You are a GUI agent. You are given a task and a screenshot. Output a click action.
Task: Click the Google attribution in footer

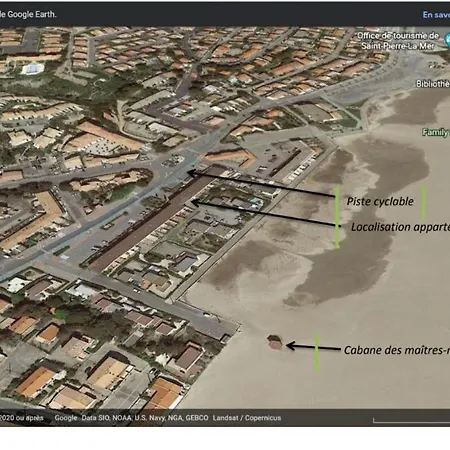pyautogui.click(x=66, y=418)
